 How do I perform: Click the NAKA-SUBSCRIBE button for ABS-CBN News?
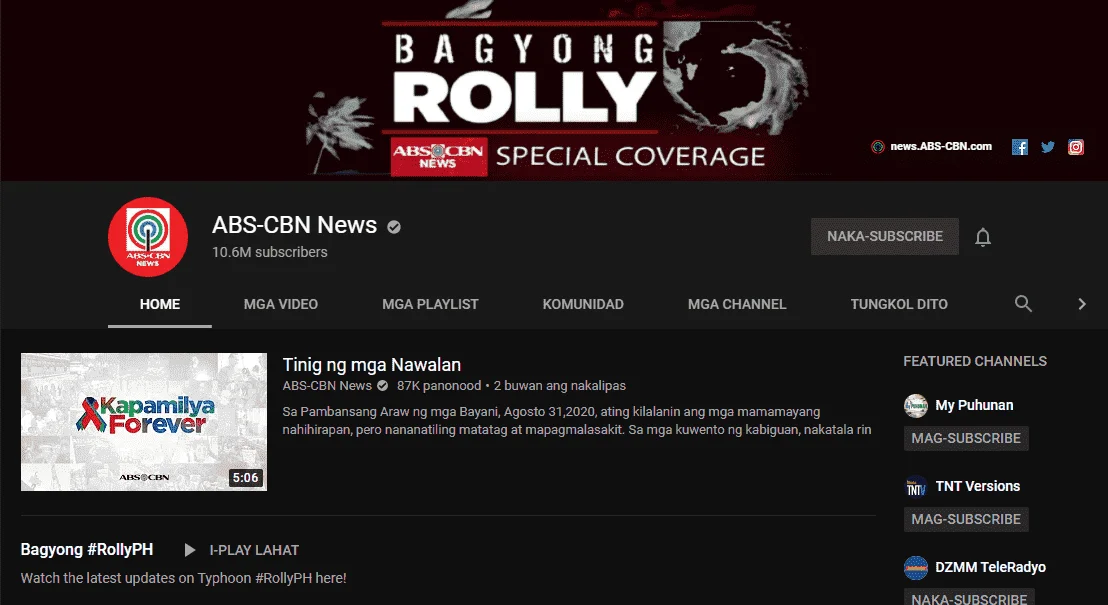tap(885, 236)
